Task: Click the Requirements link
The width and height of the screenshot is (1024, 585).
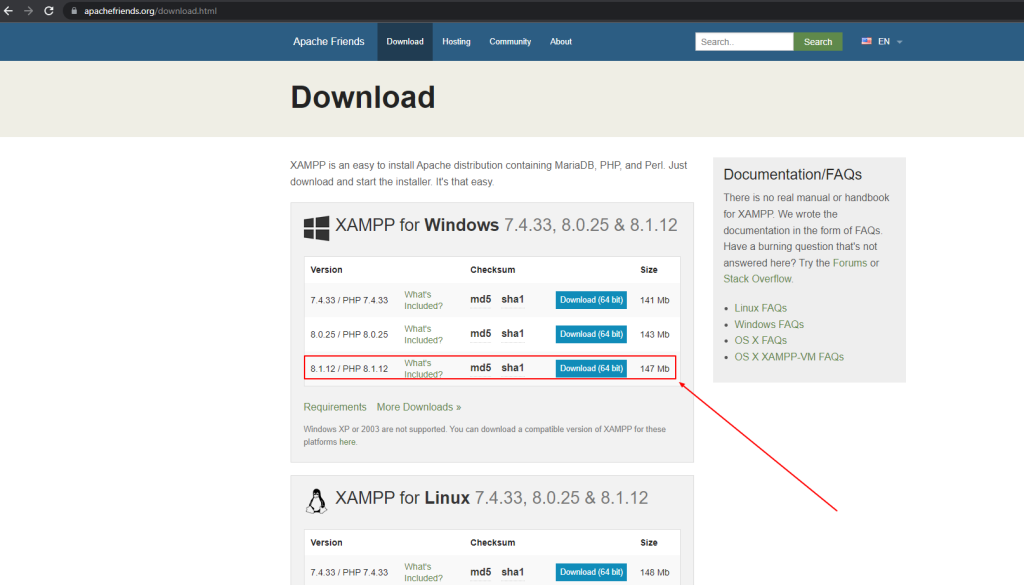Action: pos(335,407)
